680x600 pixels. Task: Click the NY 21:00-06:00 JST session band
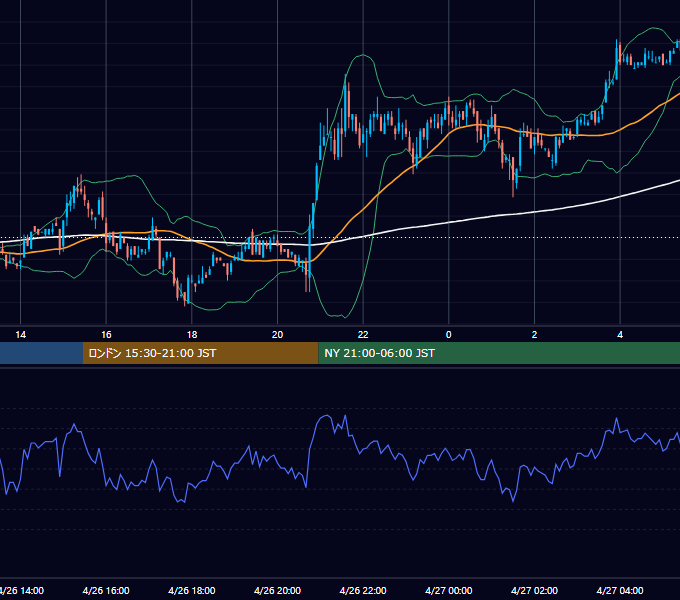499,353
